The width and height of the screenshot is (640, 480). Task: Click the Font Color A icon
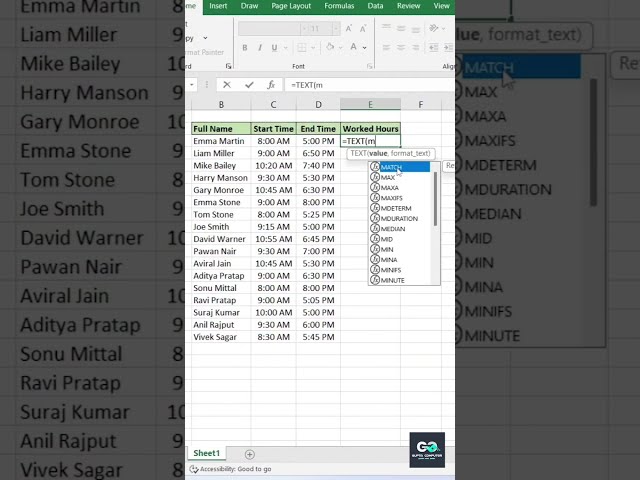point(353,47)
